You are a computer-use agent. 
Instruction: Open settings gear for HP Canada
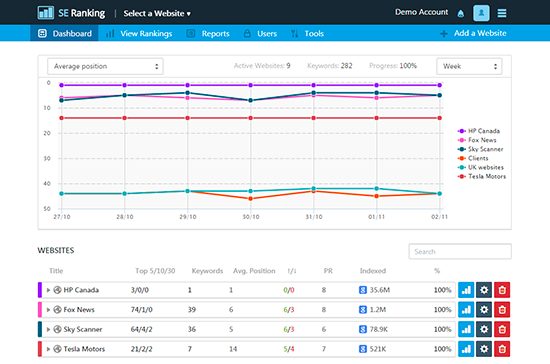[484, 290]
